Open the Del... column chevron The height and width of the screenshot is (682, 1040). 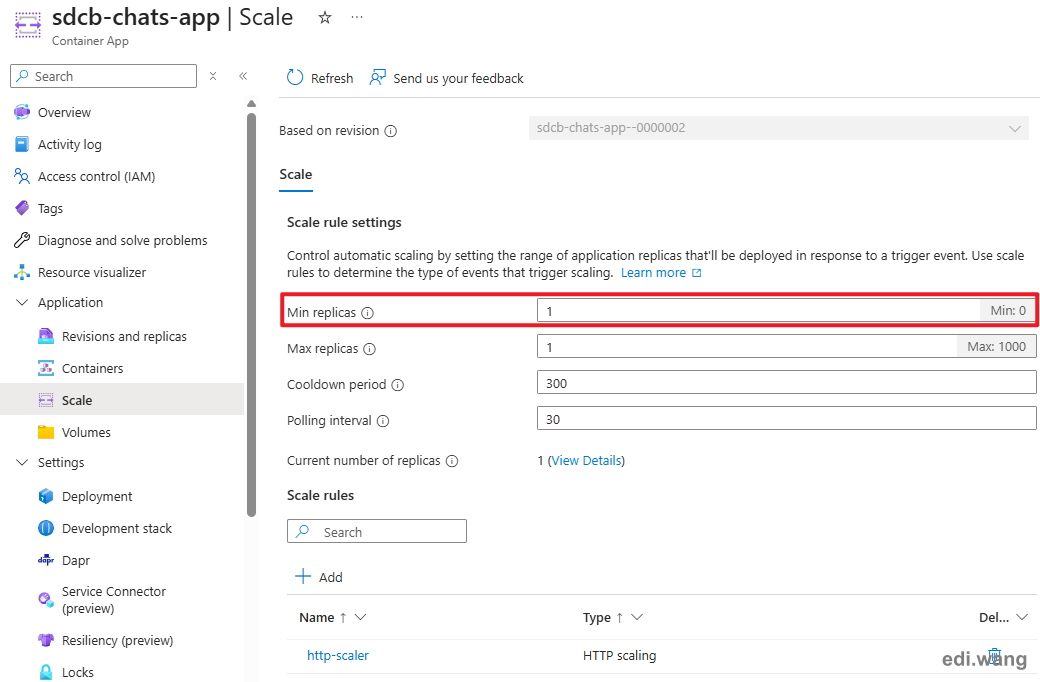click(x=1022, y=618)
